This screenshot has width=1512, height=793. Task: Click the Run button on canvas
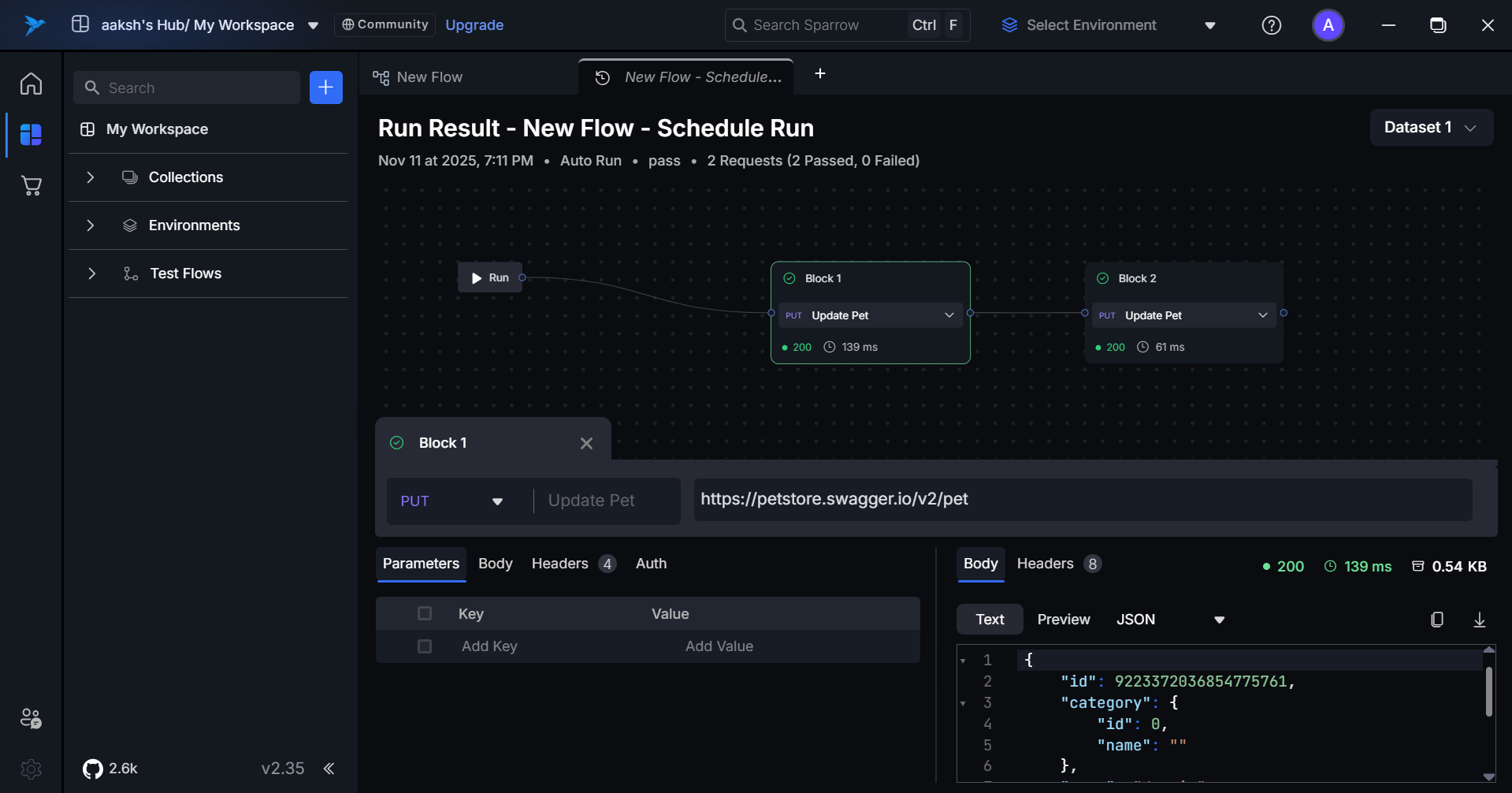click(490, 277)
